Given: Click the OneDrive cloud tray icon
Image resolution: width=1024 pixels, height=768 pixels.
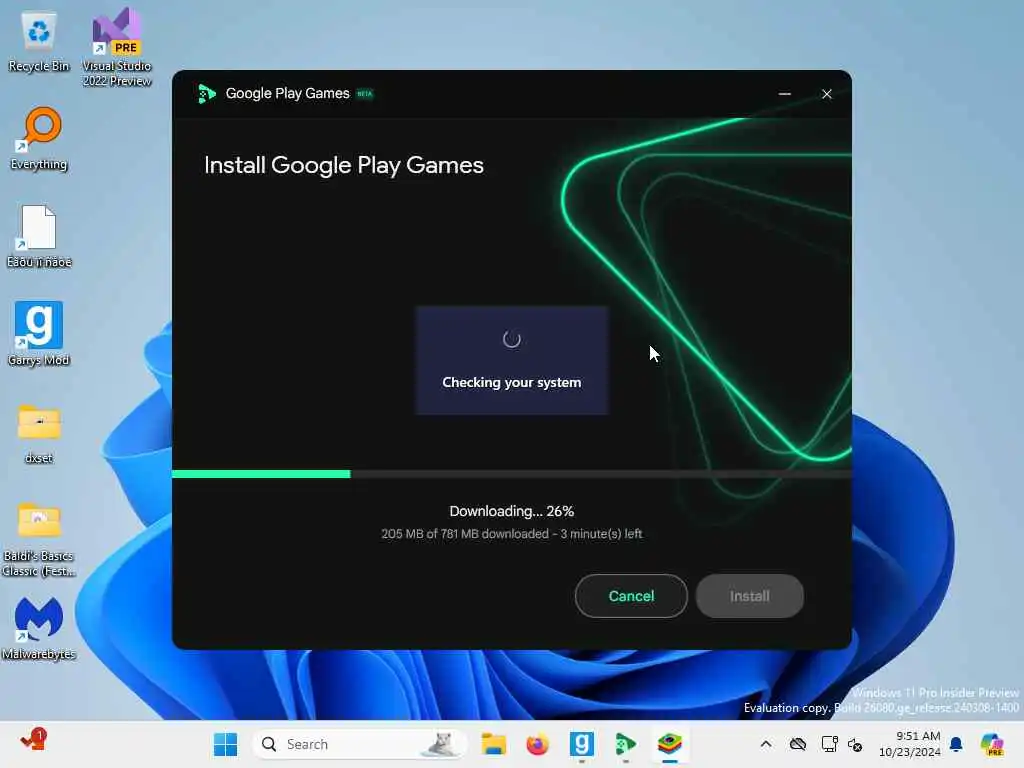Looking at the screenshot, I should point(797,744).
